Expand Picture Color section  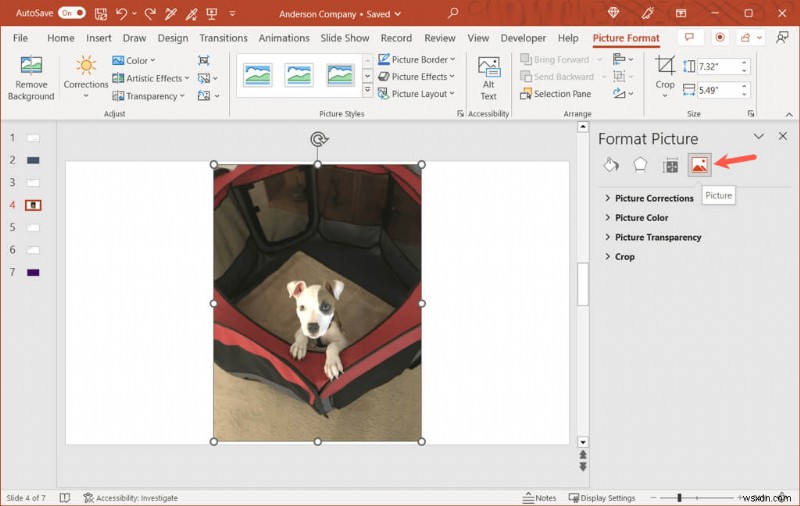tap(636, 218)
